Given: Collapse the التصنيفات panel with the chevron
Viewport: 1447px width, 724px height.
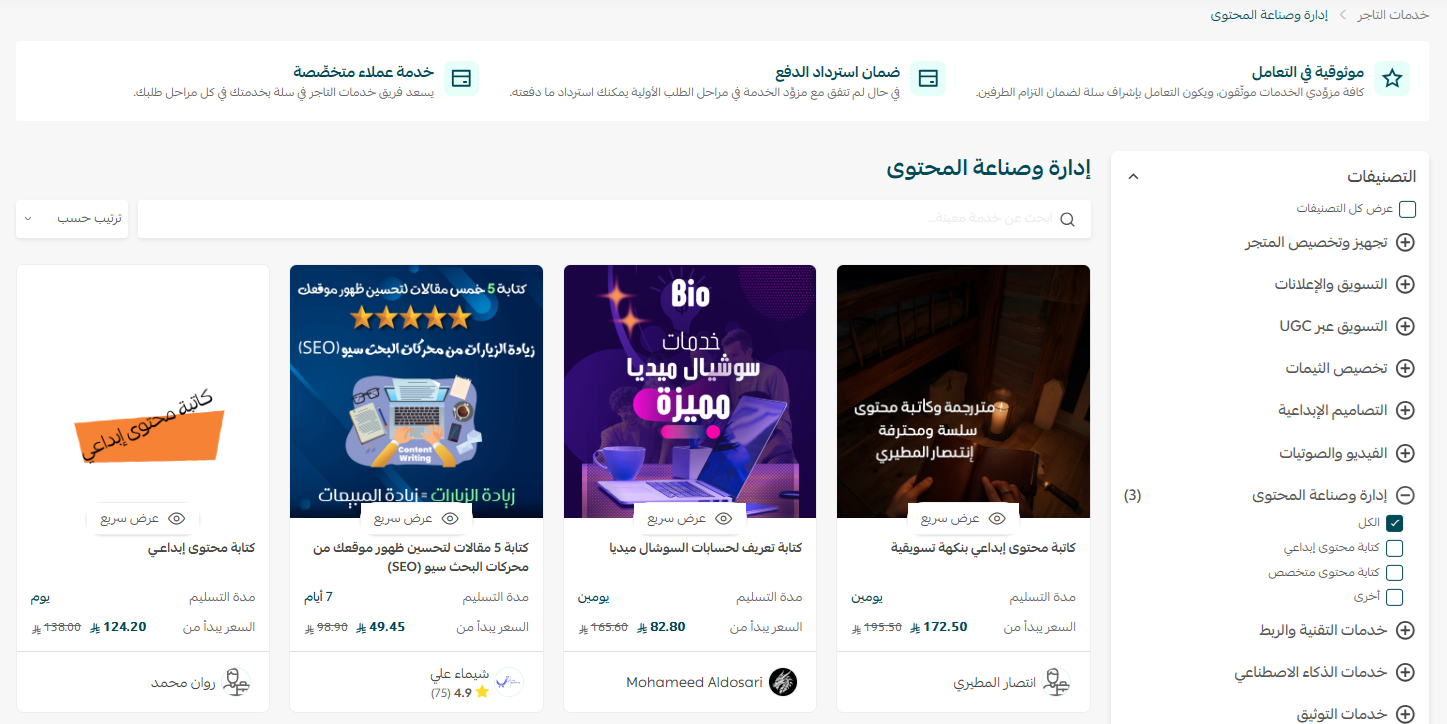Looking at the screenshot, I should click(x=1133, y=177).
